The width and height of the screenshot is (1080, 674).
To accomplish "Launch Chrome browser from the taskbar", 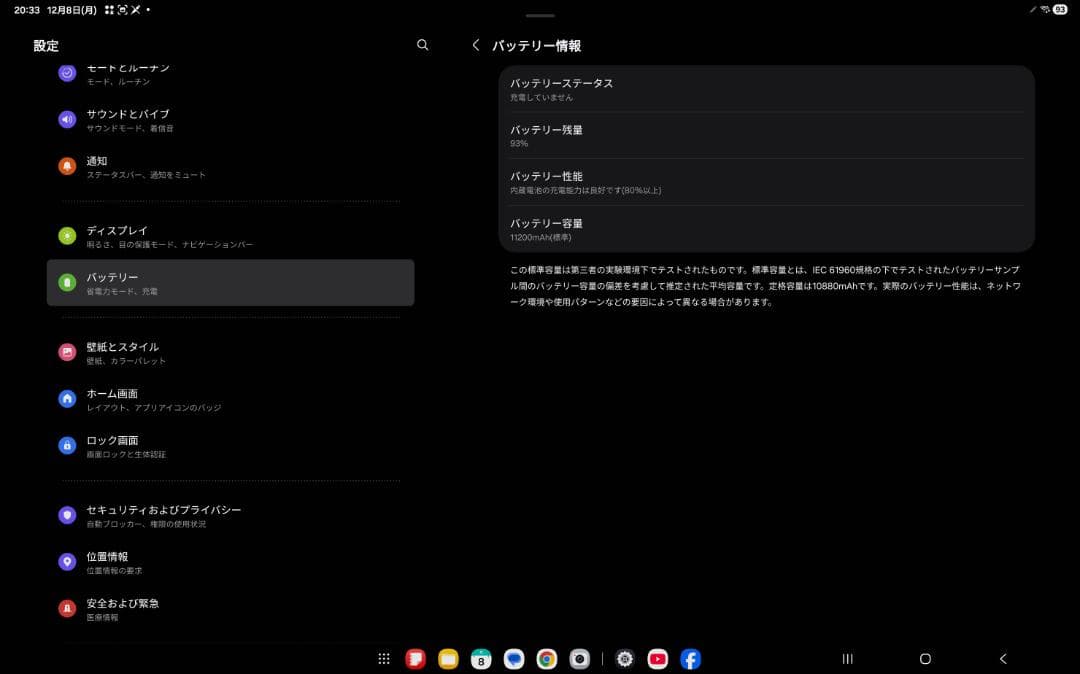I will point(546,659).
